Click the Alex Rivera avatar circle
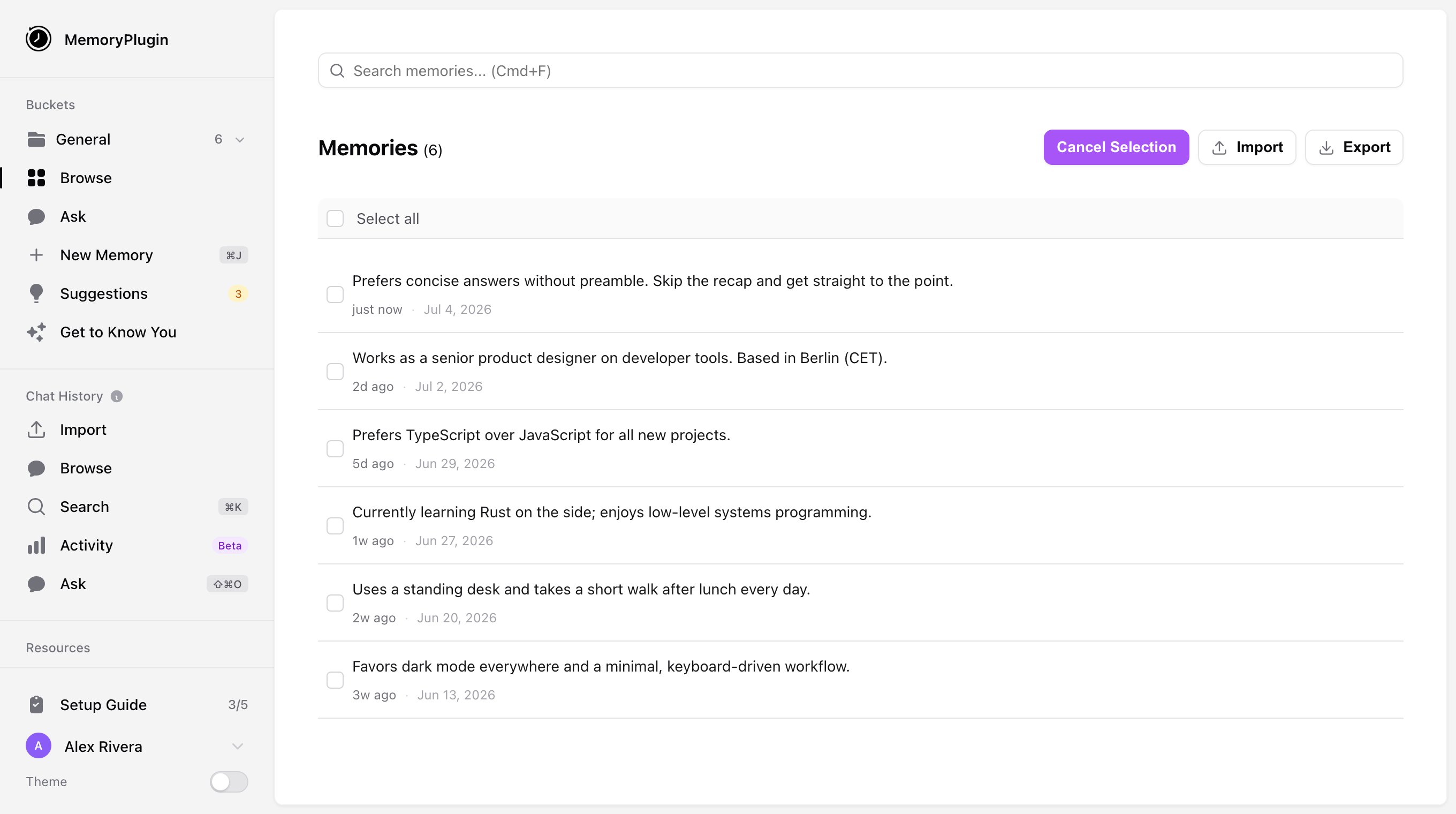1456x814 pixels. (x=39, y=746)
